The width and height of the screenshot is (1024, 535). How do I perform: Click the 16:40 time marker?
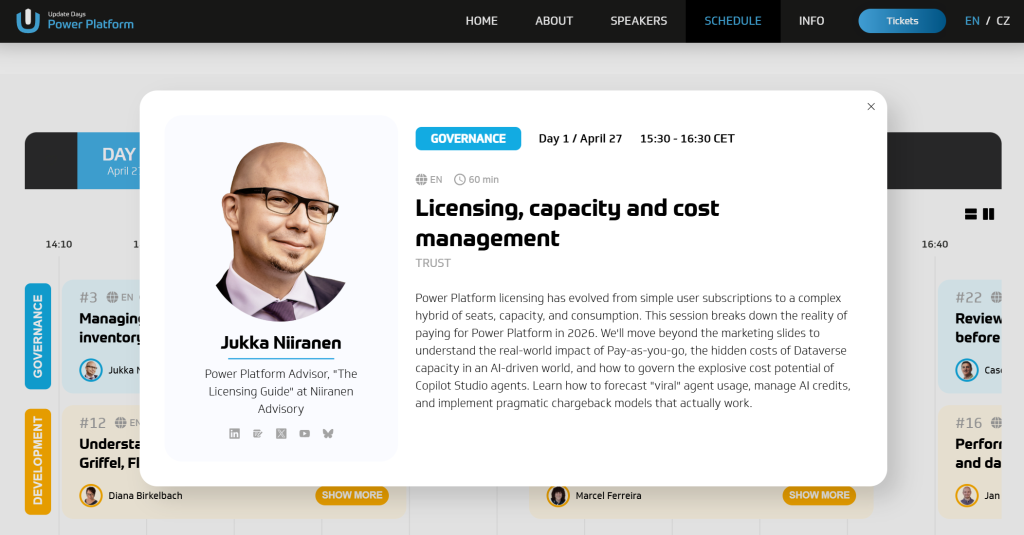(x=935, y=244)
